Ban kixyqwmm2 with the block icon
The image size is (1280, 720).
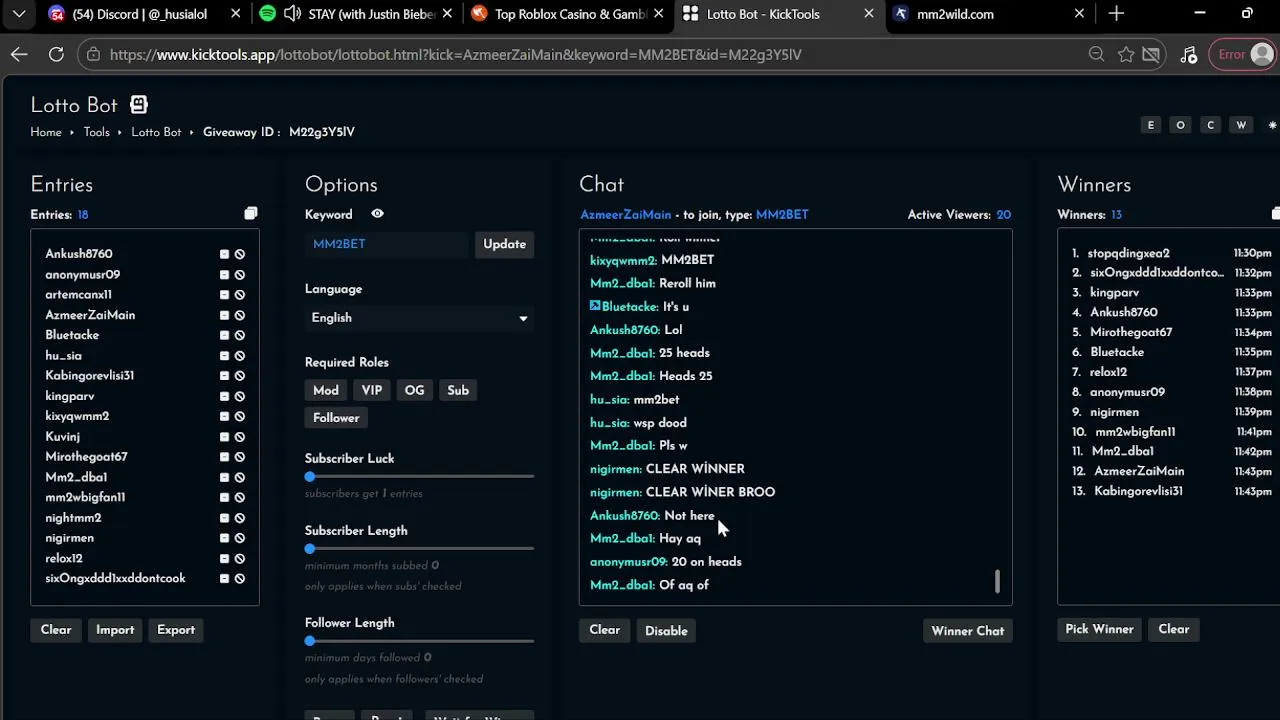pyautogui.click(x=240, y=416)
